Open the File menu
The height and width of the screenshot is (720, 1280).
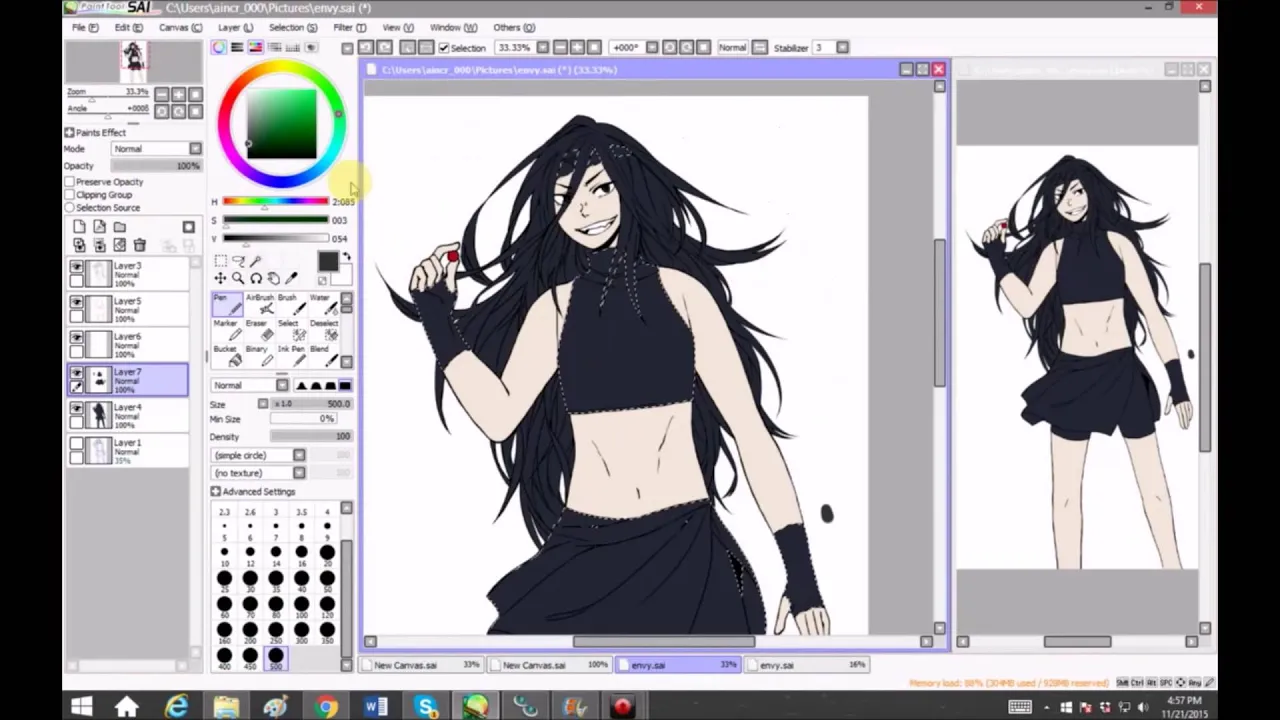click(x=84, y=27)
